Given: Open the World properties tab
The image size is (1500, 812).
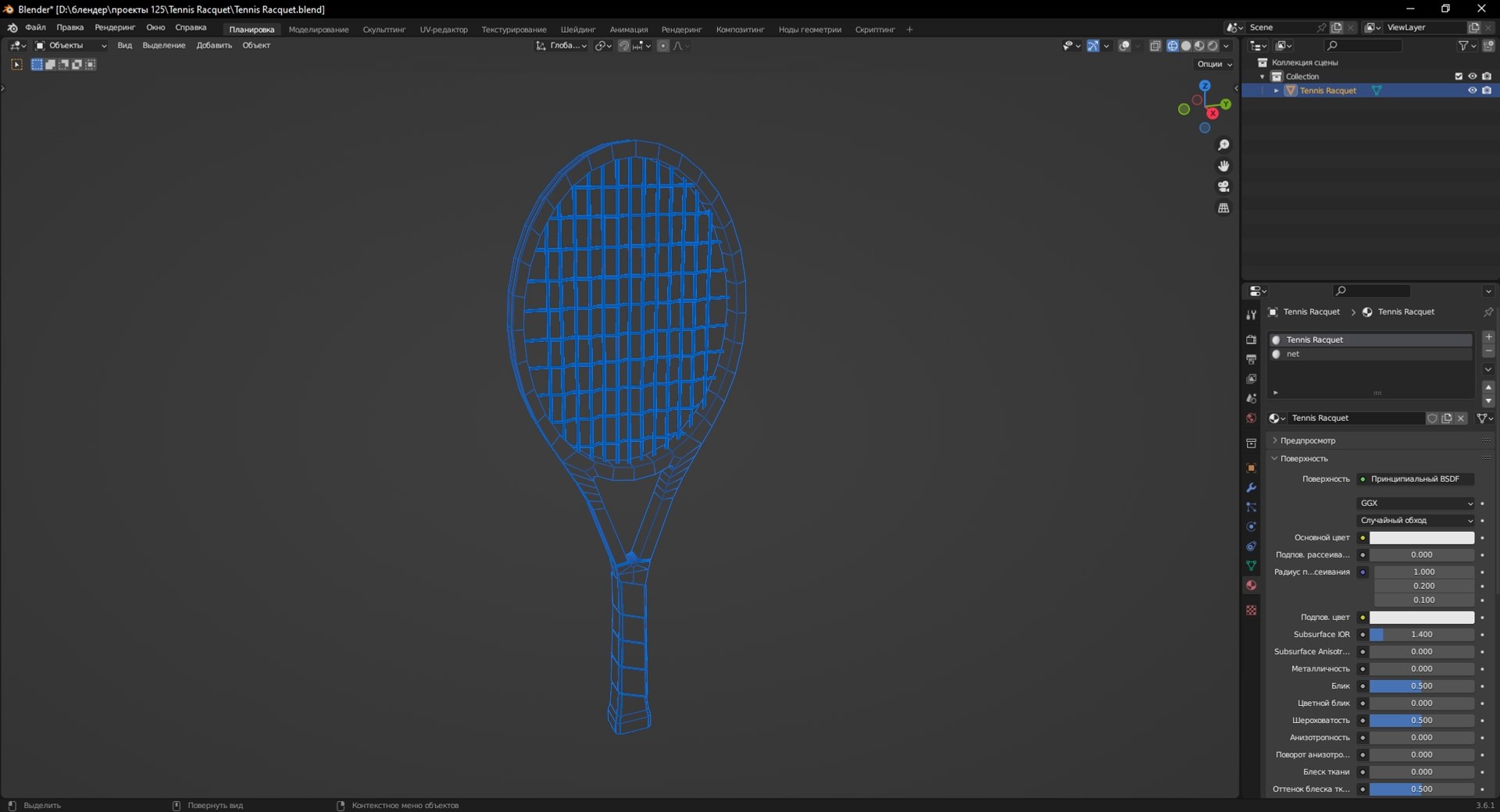Looking at the screenshot, I should 1251,418.
